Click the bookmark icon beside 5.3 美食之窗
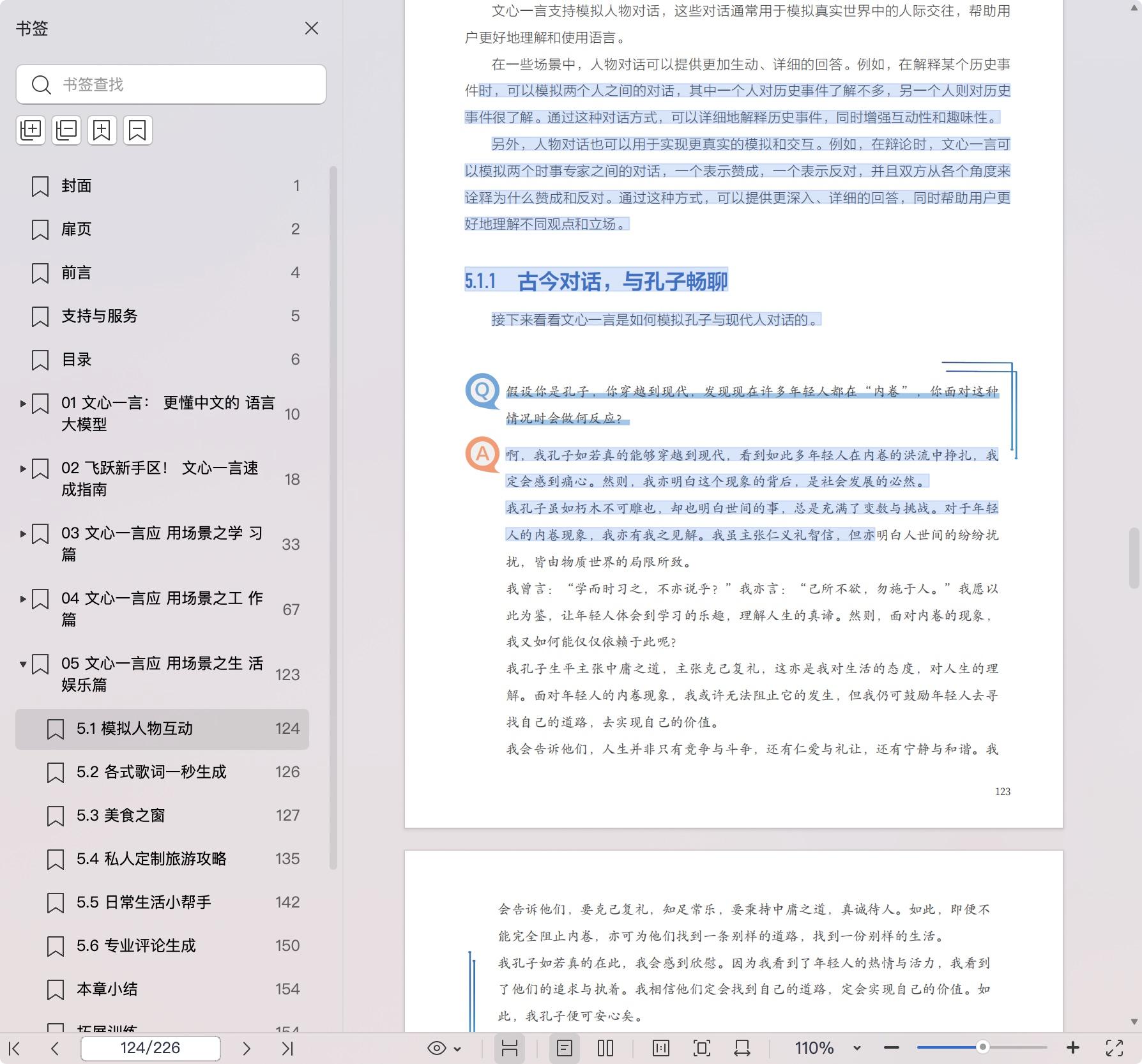This screenshot has width=1142, height=1064. 56,816
